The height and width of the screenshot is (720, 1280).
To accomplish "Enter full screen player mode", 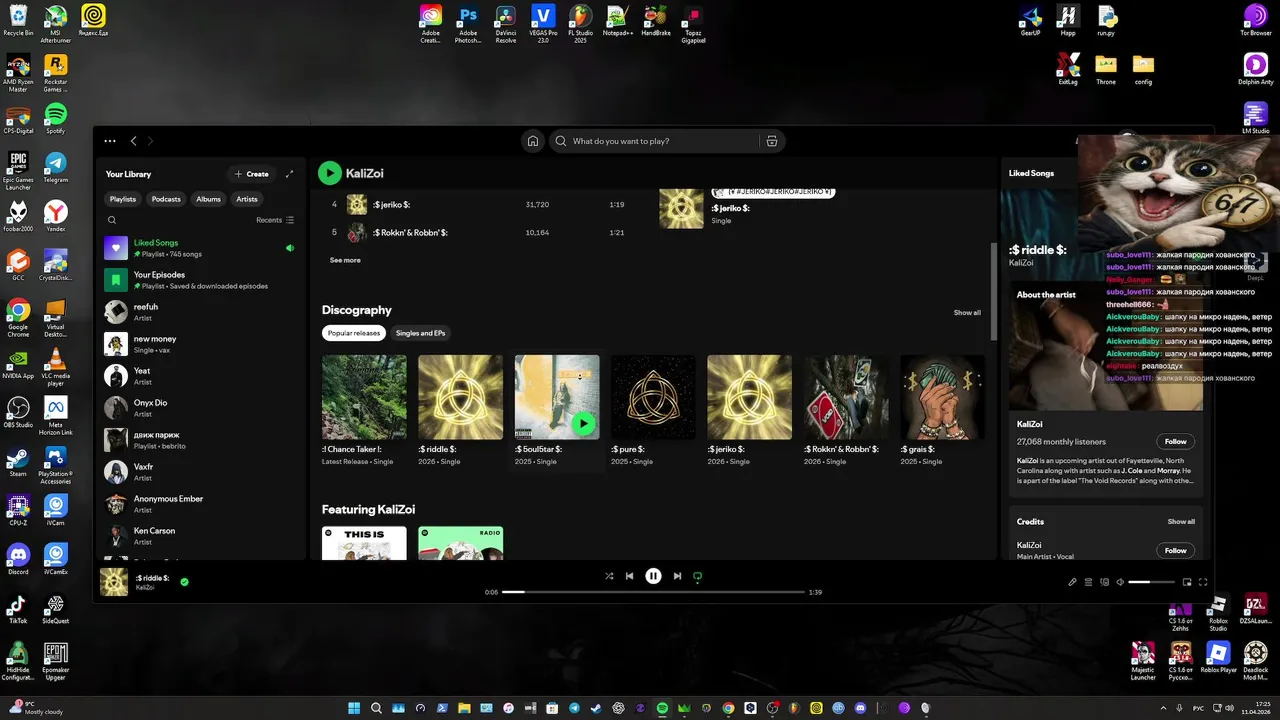I will tap(1203, 582).
